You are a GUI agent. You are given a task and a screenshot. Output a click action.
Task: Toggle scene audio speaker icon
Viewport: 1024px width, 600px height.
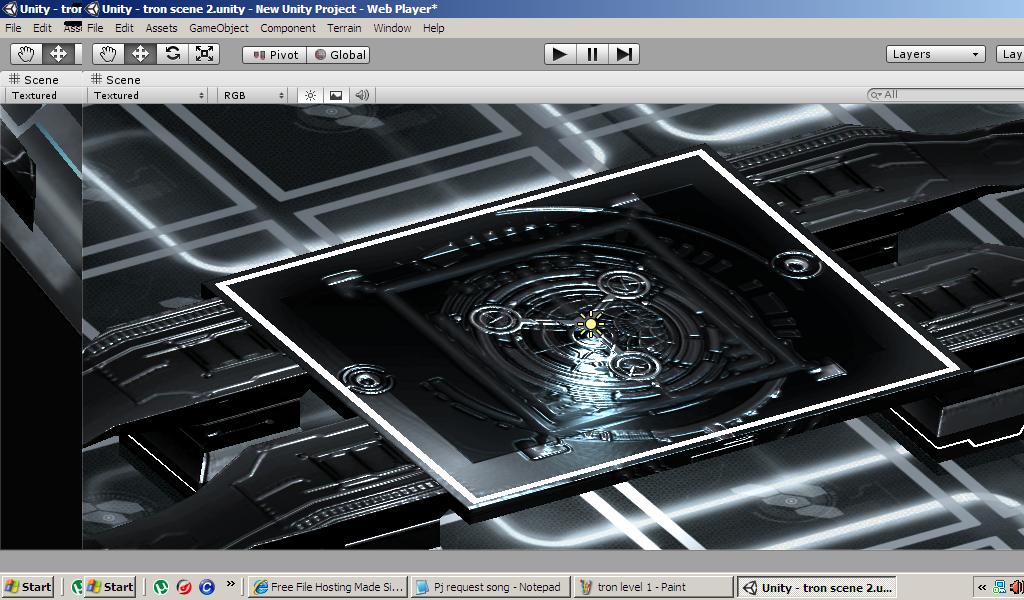[362, 95]
